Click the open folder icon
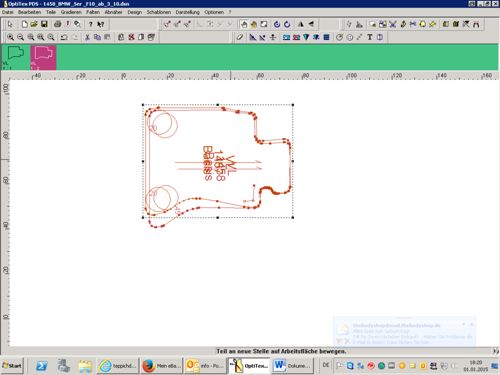Screen dimensions: 500x375 tap(34, 24)
